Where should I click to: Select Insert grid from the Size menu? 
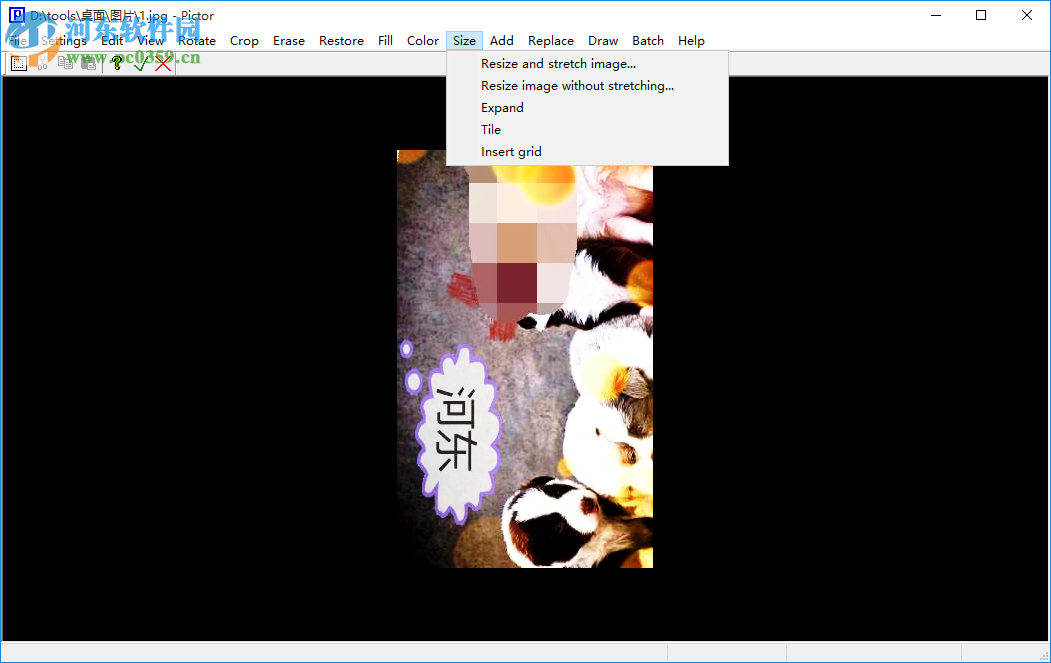pos(511,151)
